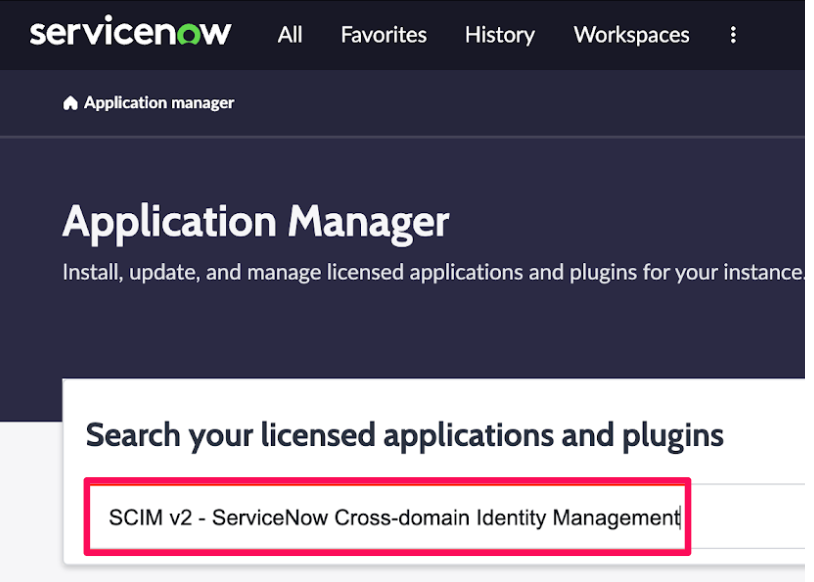Click the Application manager breadcrumb

coord(159,103)
